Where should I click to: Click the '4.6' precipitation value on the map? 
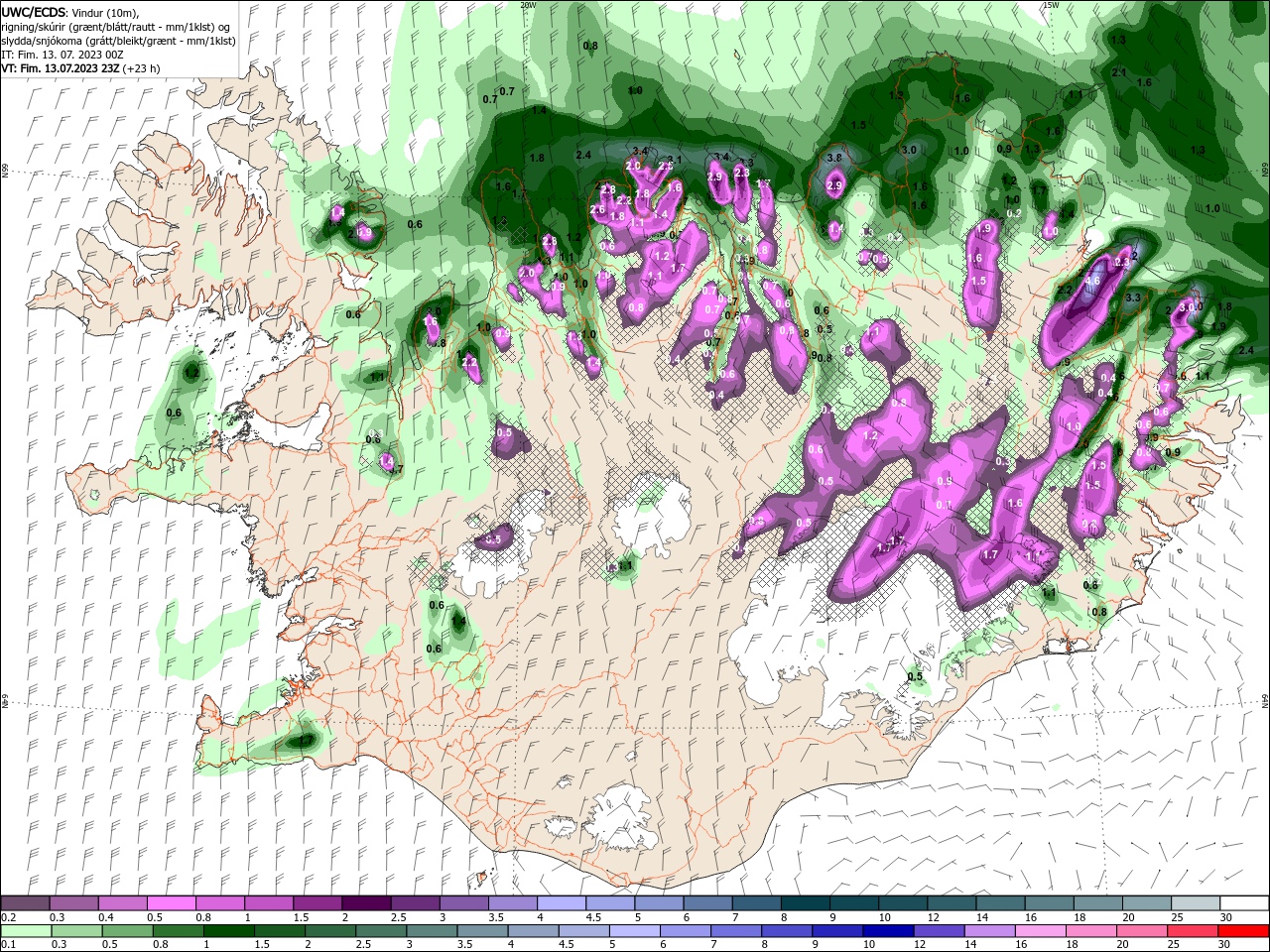(x=1093, y=281)
